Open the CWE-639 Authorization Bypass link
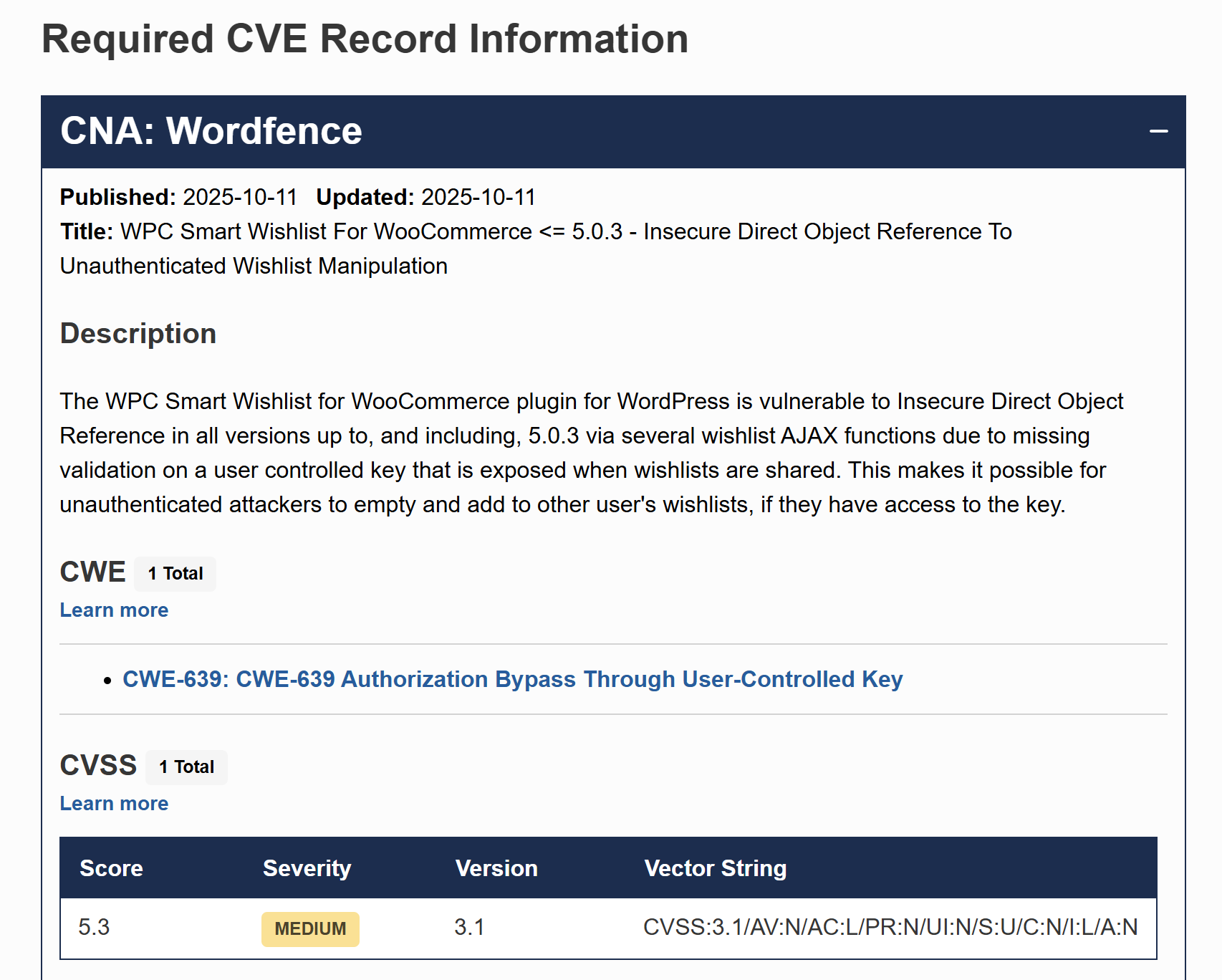This screenshot has width=1222, height=980. pos(512,679)
